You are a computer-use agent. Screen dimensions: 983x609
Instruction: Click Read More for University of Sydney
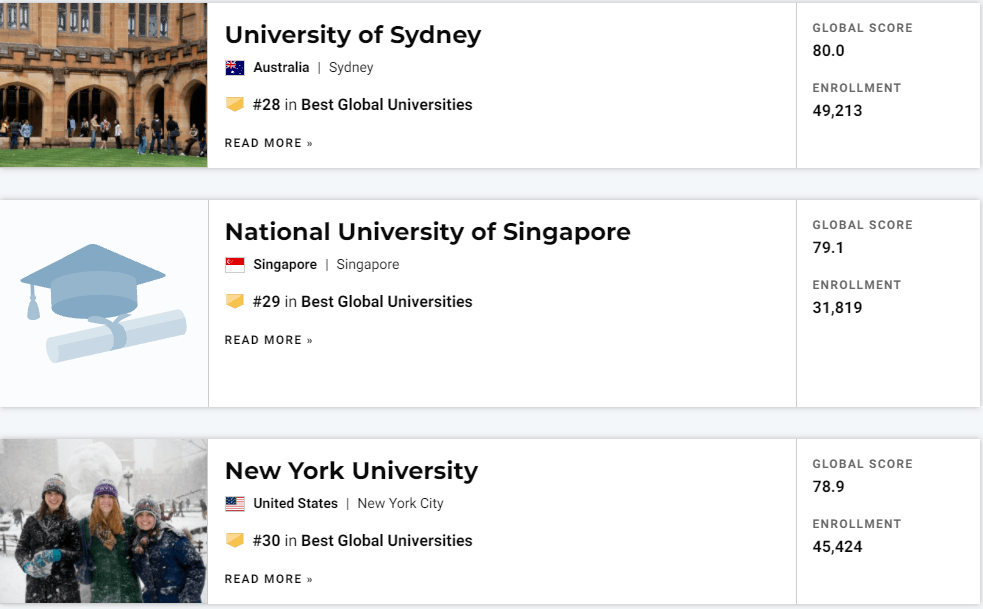tap(268, 143)
